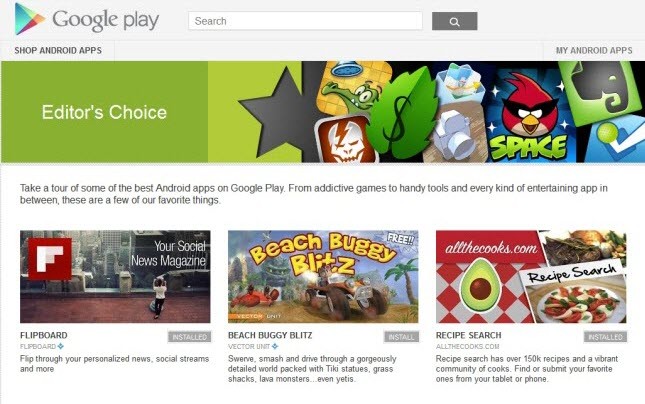
Task: Click Install button for Beach Buggy Blitz
Action: 401,337
